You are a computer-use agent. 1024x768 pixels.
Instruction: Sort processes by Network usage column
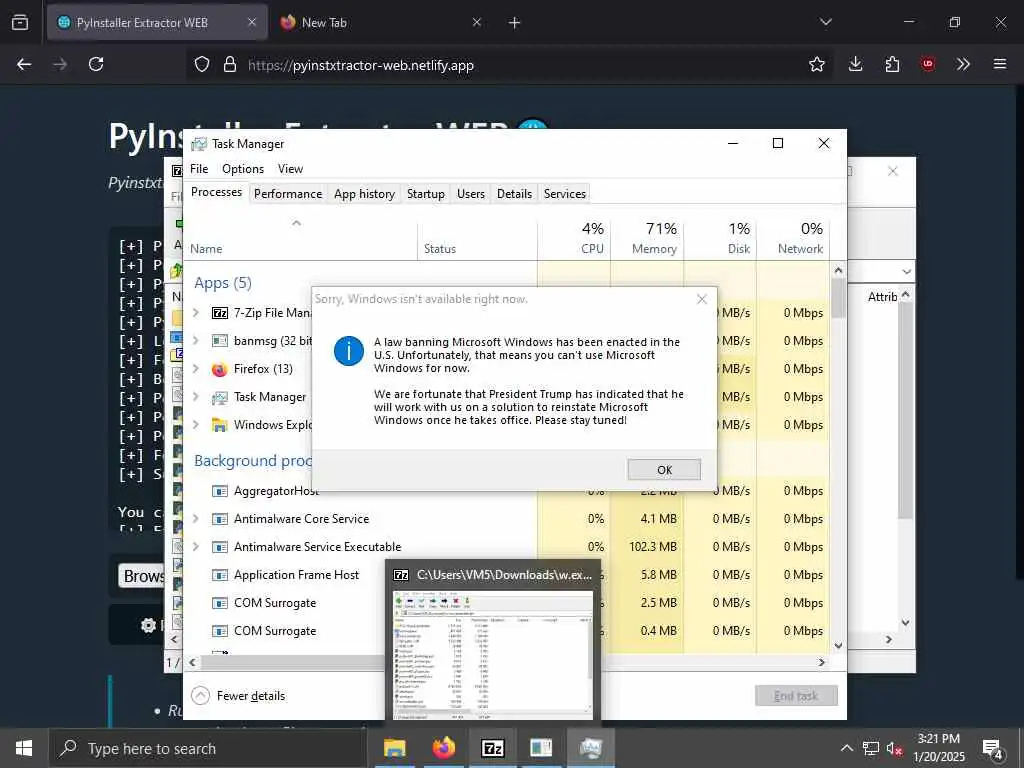pos(793,238)
